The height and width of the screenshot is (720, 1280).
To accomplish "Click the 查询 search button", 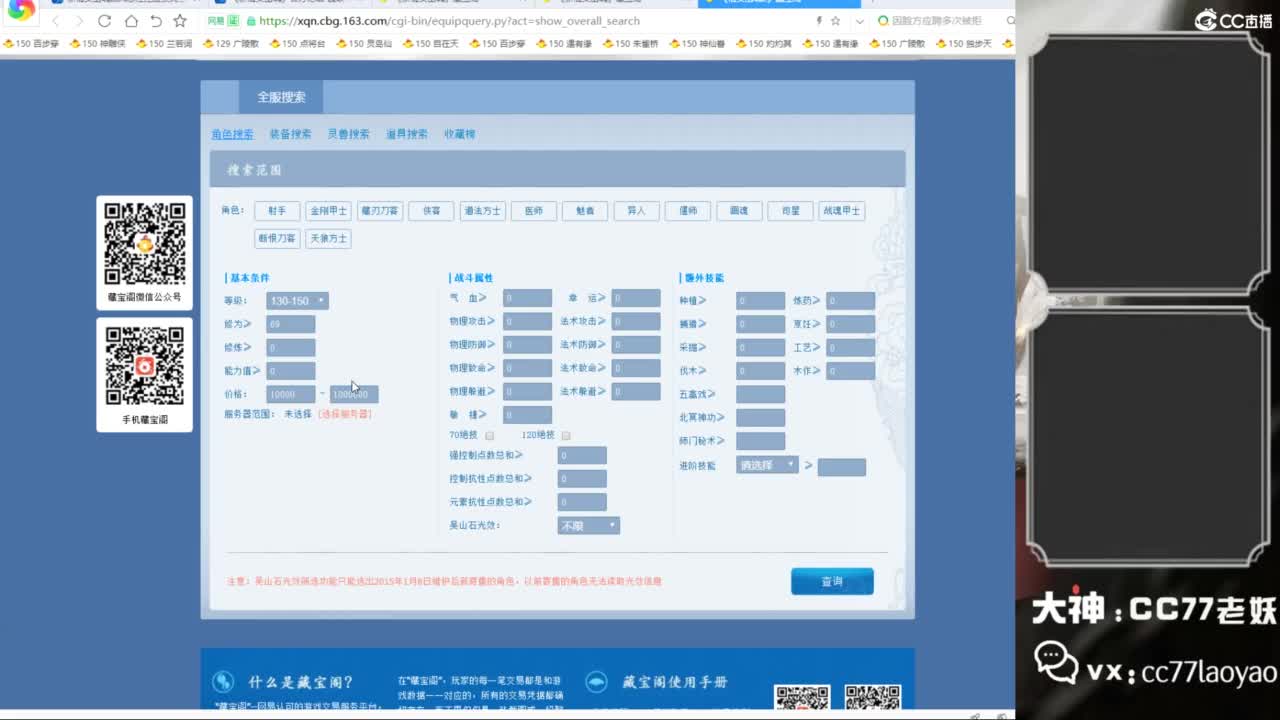I will point(832,581).
